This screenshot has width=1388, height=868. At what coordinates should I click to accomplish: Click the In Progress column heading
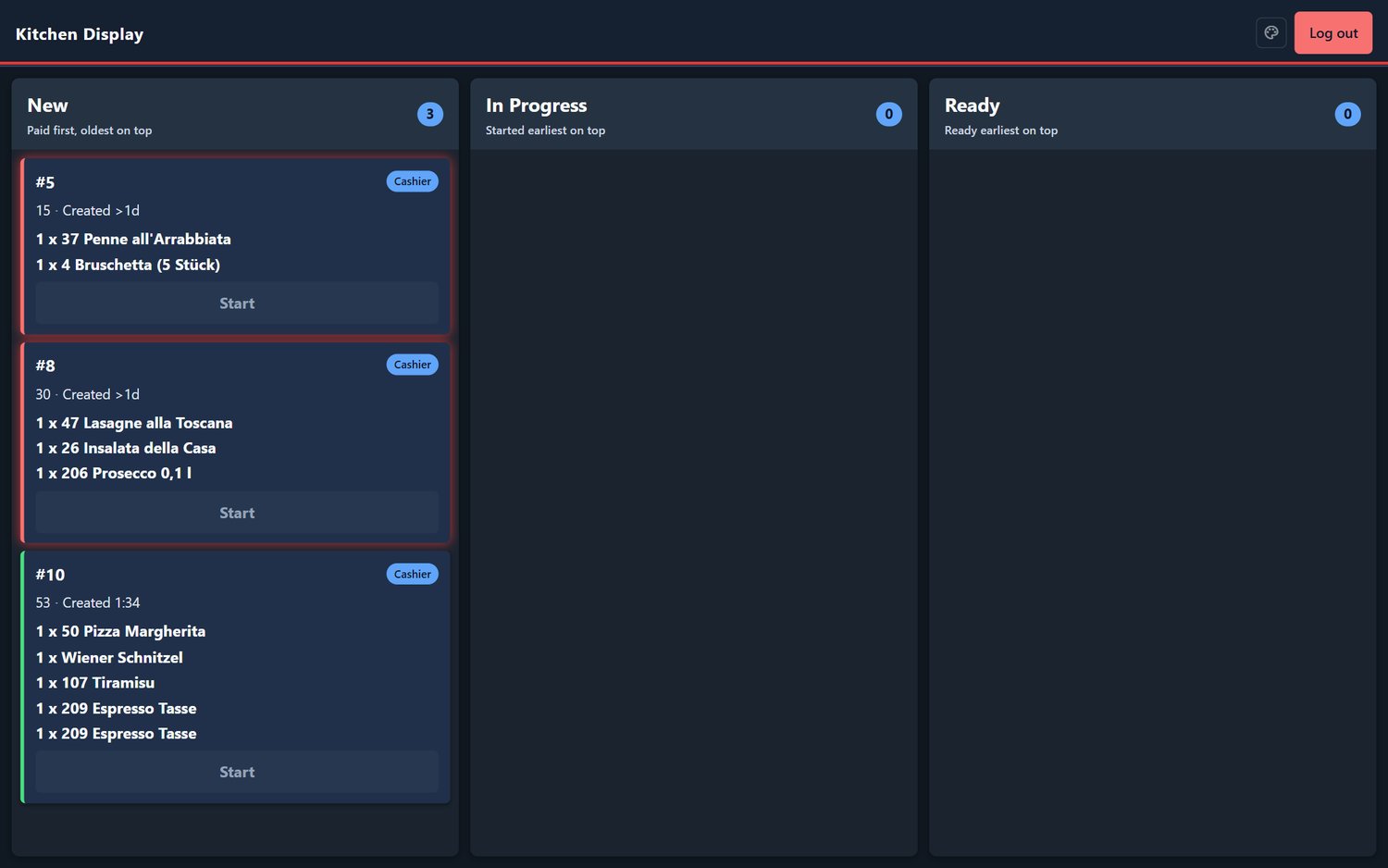tap(537, 105)
